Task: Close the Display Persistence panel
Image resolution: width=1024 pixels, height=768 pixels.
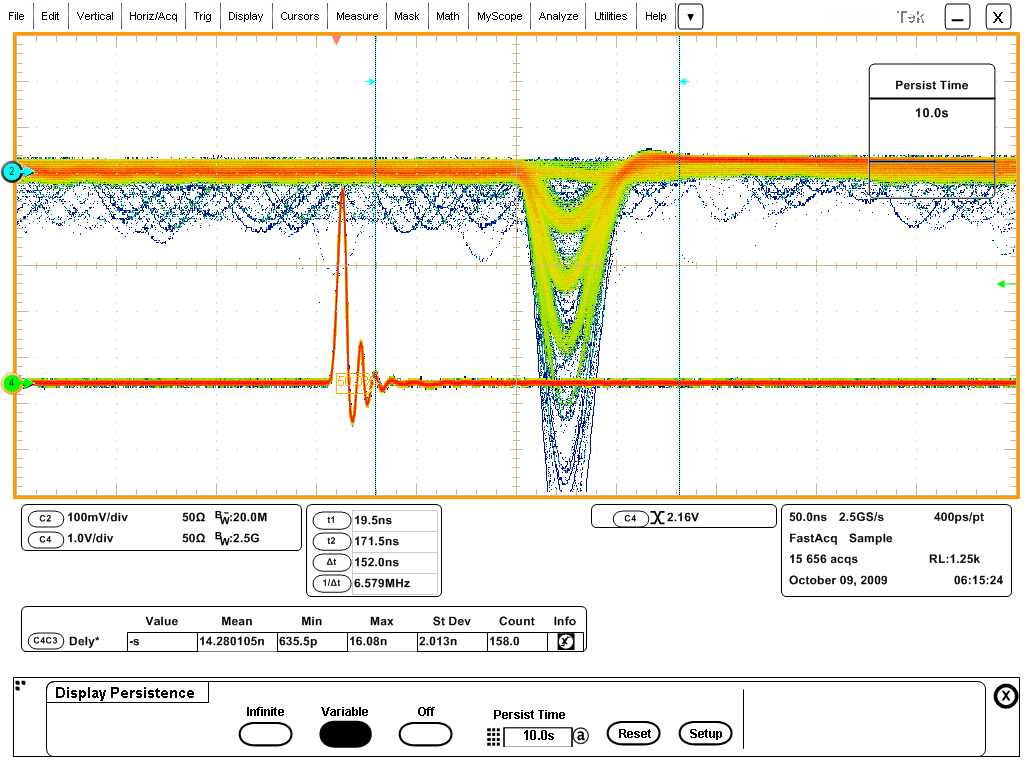Action: (x=1006, y=696)
